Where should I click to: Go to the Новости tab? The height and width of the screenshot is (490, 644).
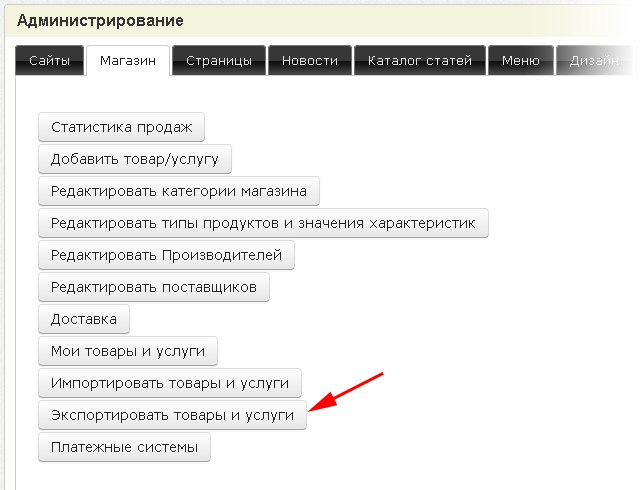pos(309,61)
